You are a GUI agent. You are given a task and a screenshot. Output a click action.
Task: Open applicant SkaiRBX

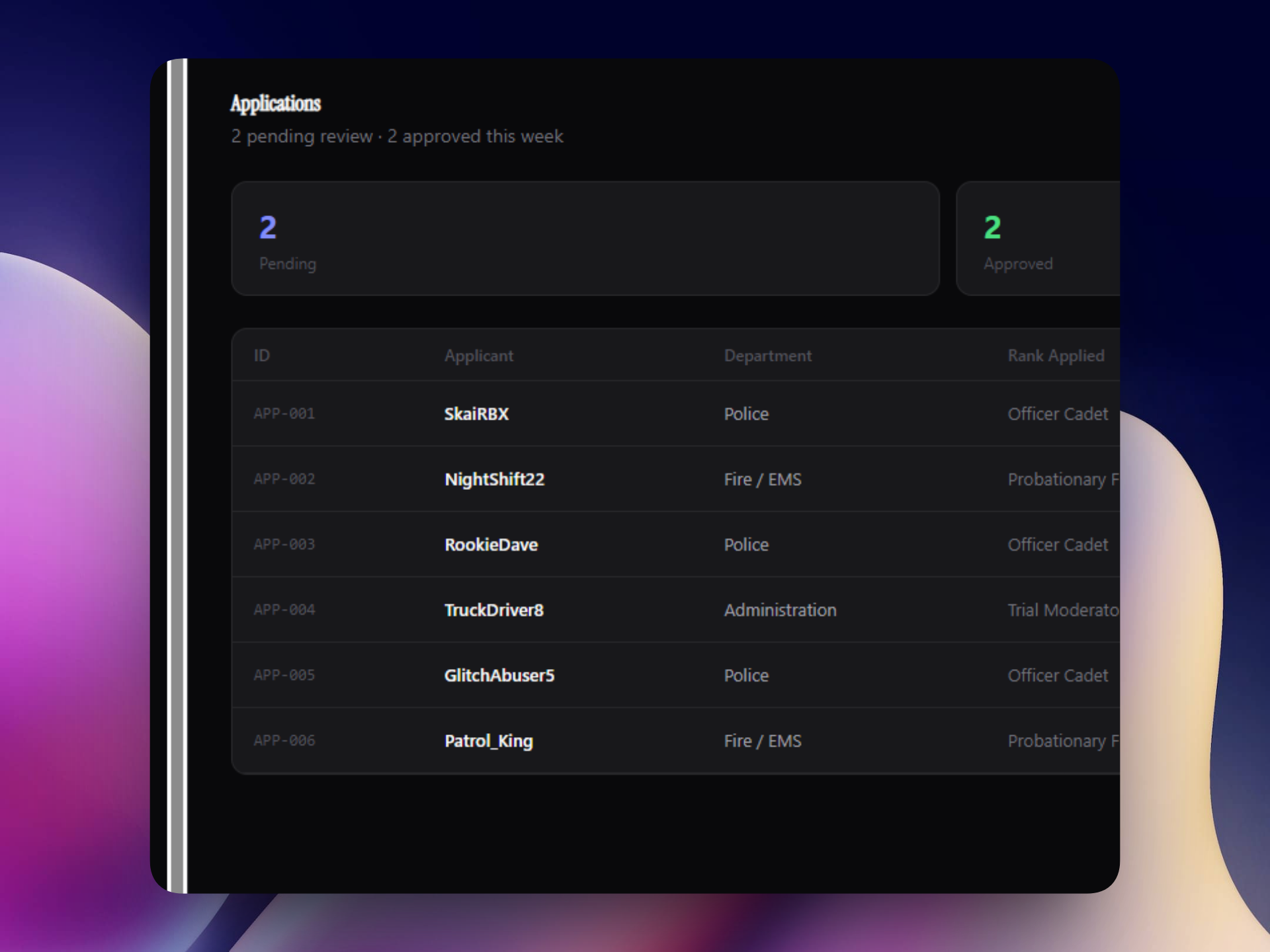click(x=476, y=414)
